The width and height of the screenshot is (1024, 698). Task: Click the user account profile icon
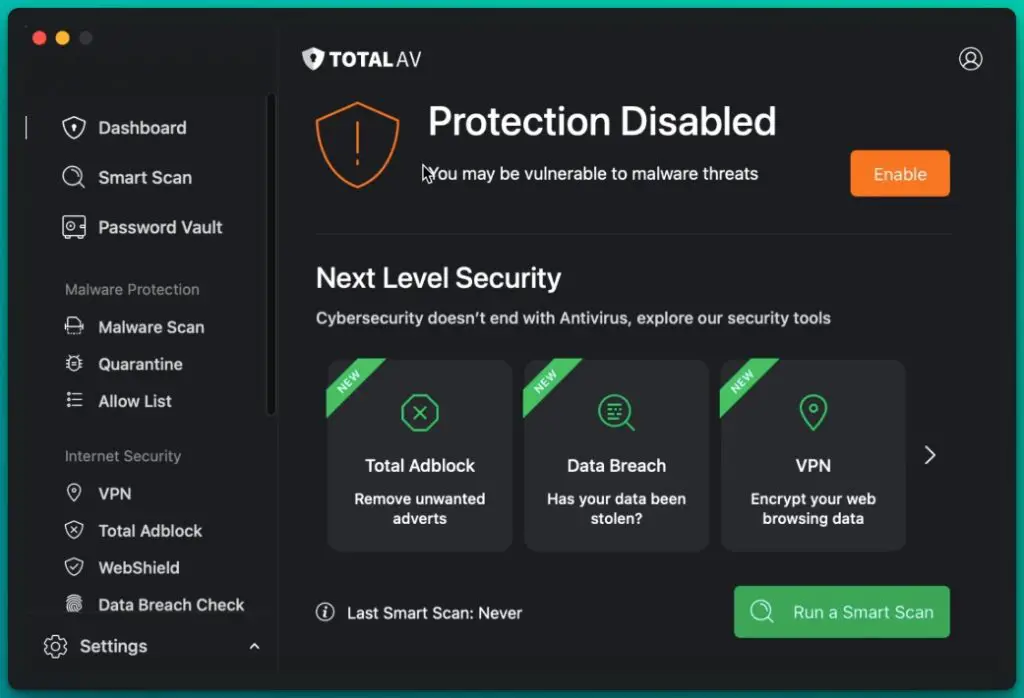pyautogui.click(x=970, y=59)
